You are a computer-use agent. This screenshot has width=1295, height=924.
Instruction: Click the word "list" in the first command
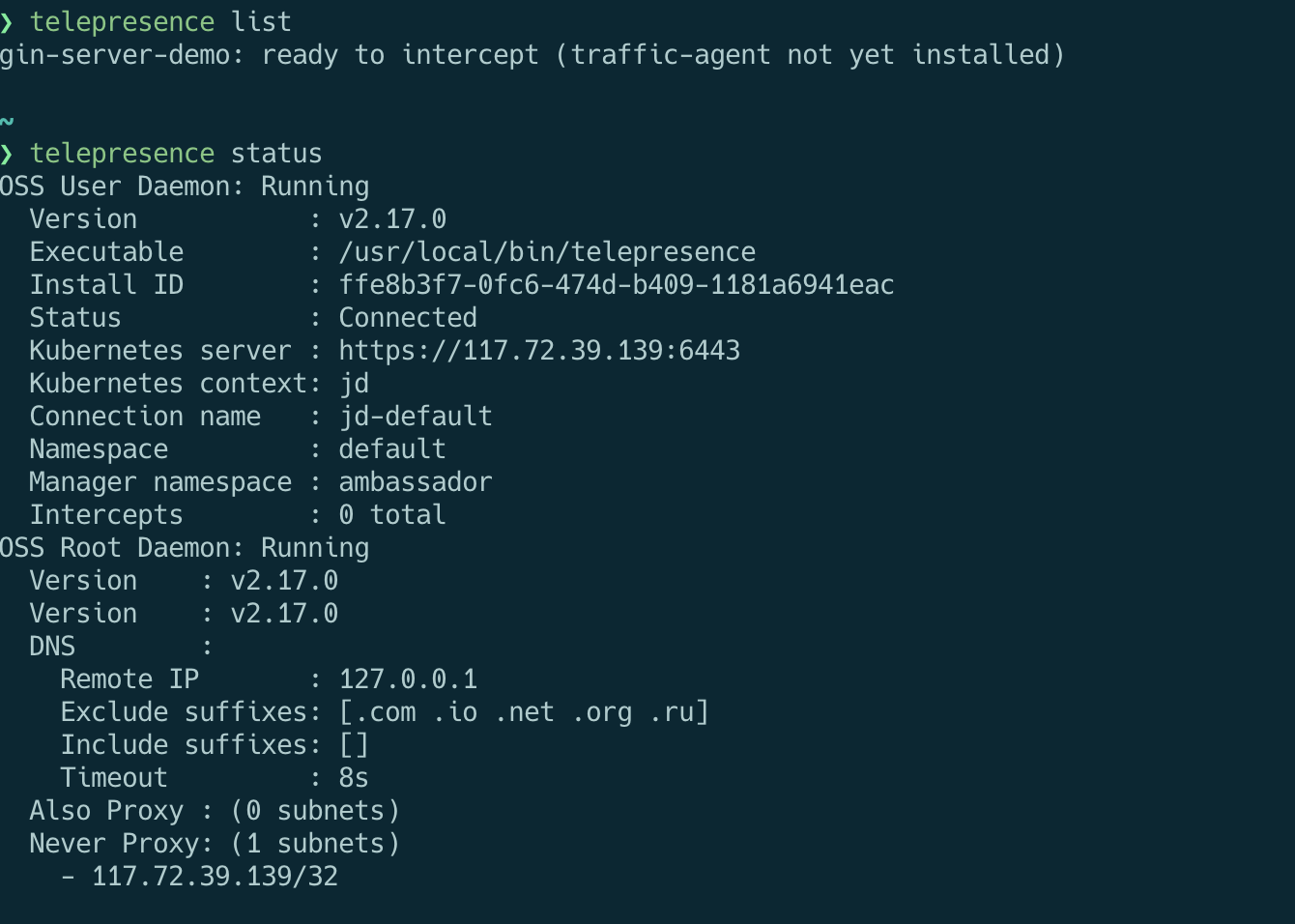pyautogui.click(x=261, y=22)
